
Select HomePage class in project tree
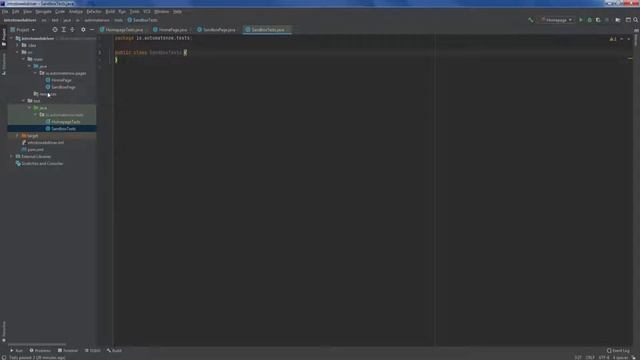click(x=61, y=80)
